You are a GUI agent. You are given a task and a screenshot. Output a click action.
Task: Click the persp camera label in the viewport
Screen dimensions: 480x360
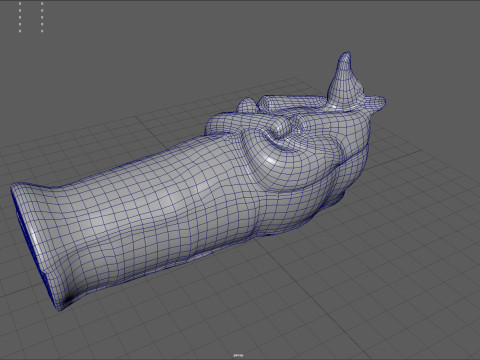coord(238,355)
